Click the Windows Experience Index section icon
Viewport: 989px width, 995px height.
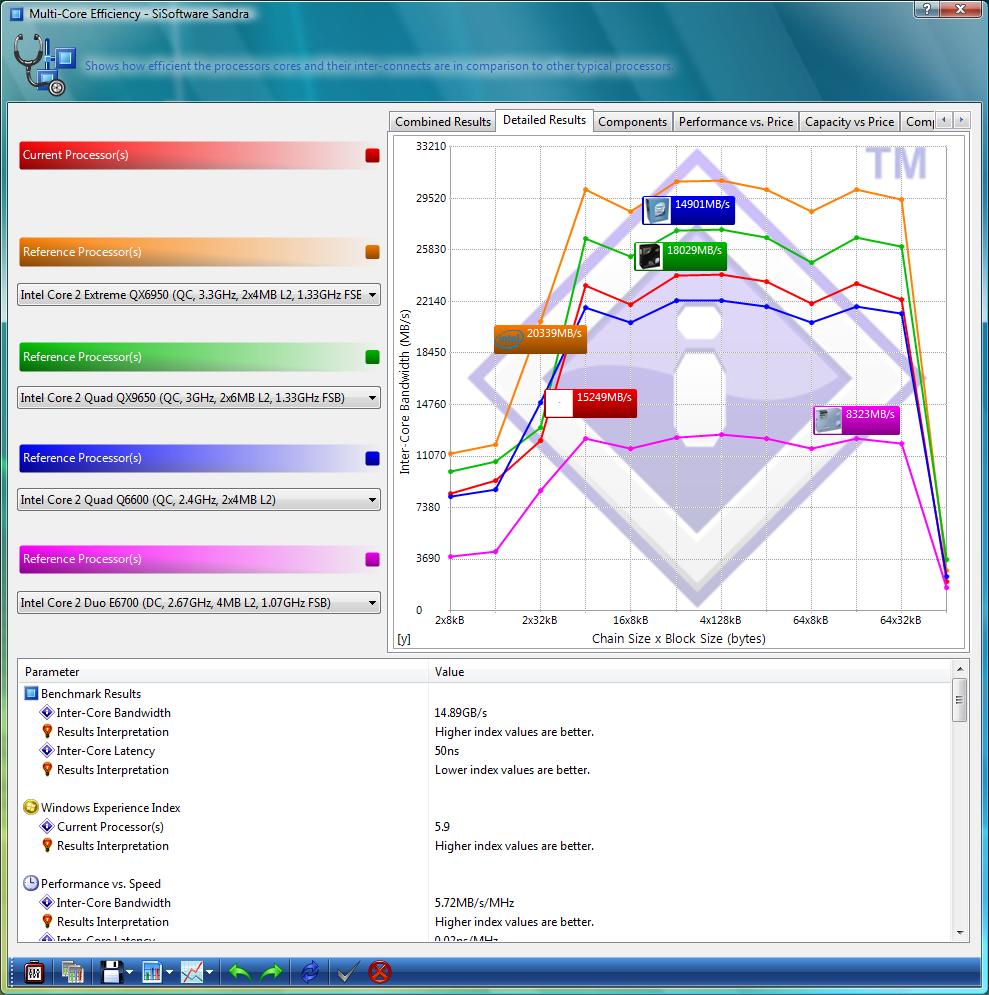click(30, 807)
